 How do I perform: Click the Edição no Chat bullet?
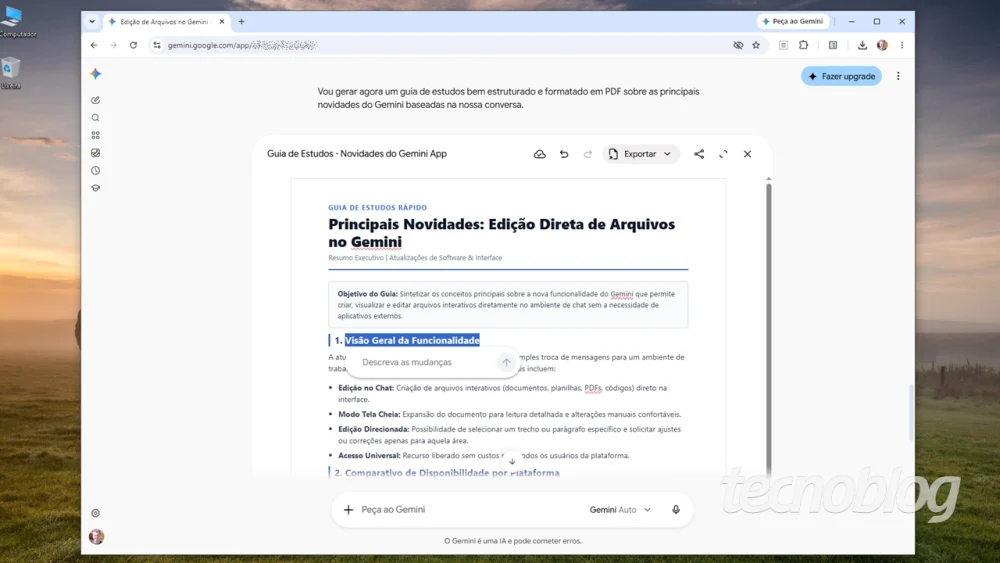tap(503, 393)
